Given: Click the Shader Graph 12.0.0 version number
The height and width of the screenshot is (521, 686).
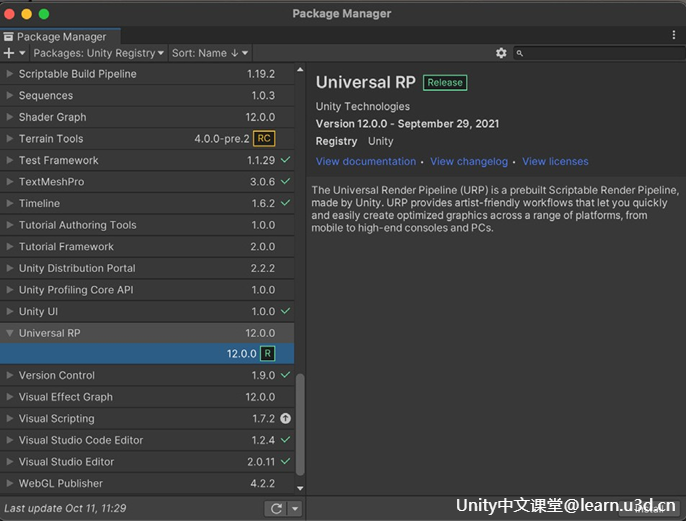Looking at the screenshot, I should click(x=260, y=117).
